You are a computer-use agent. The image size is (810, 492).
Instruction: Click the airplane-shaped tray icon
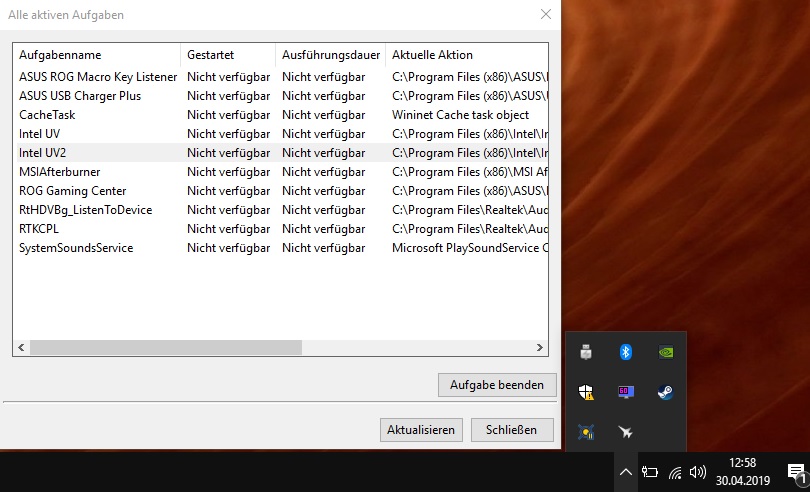(x=626, y=432)
